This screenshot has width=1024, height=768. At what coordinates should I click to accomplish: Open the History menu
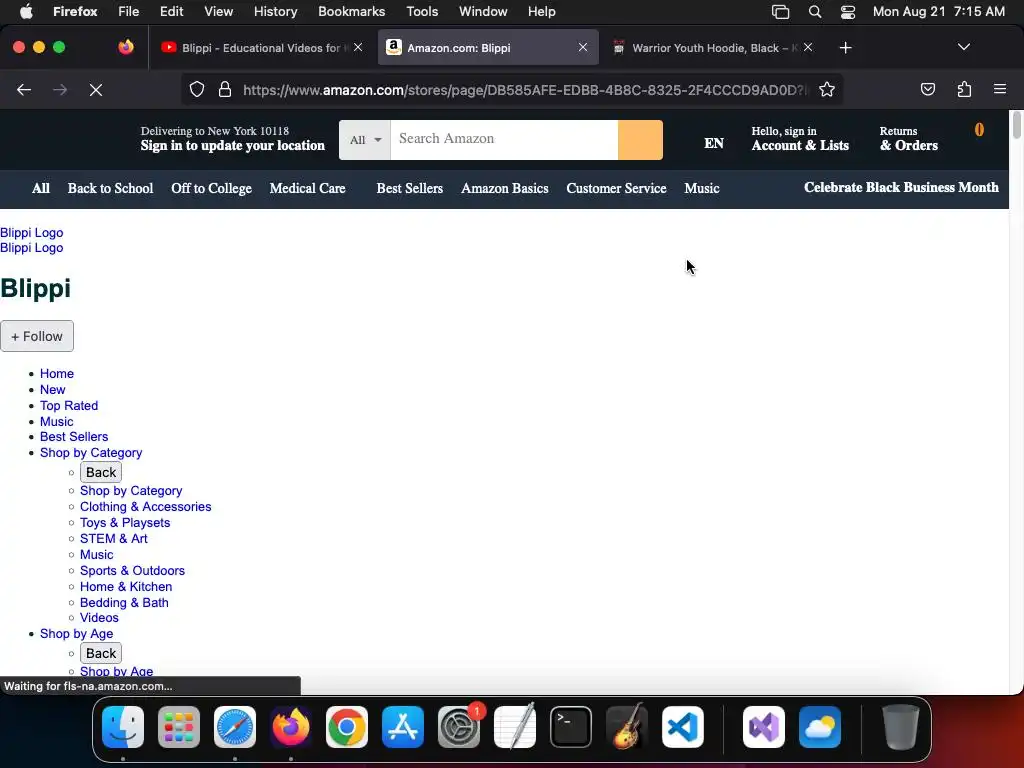(x=275, y=11)
